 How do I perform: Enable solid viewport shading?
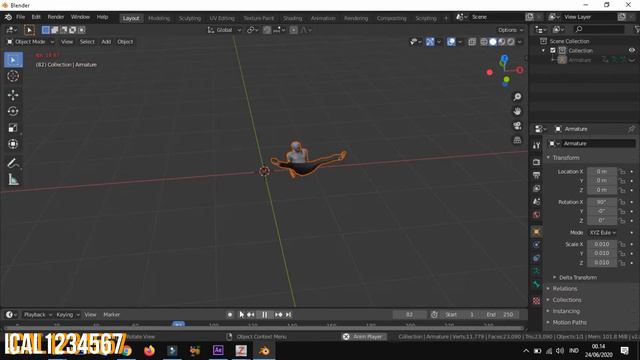[493, 42]
